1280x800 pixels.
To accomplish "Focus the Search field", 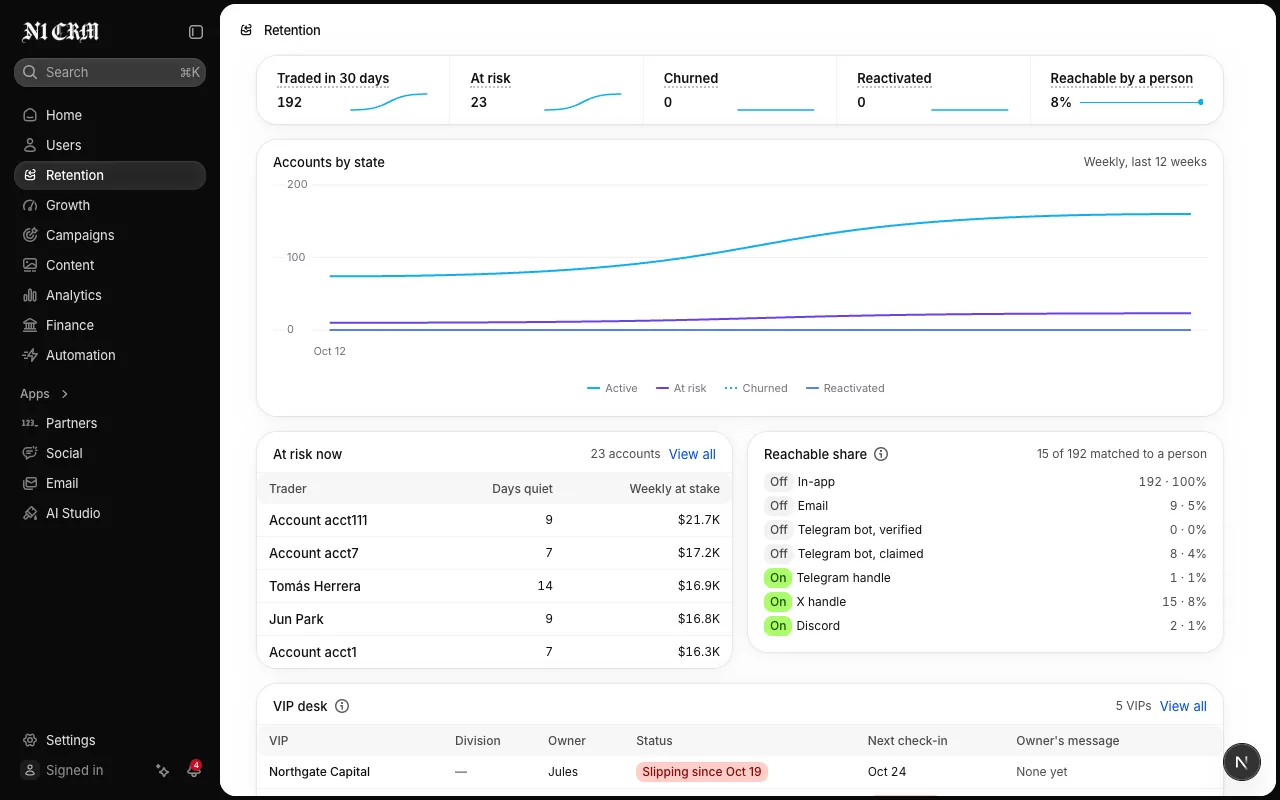I will (x=110, y=72).
